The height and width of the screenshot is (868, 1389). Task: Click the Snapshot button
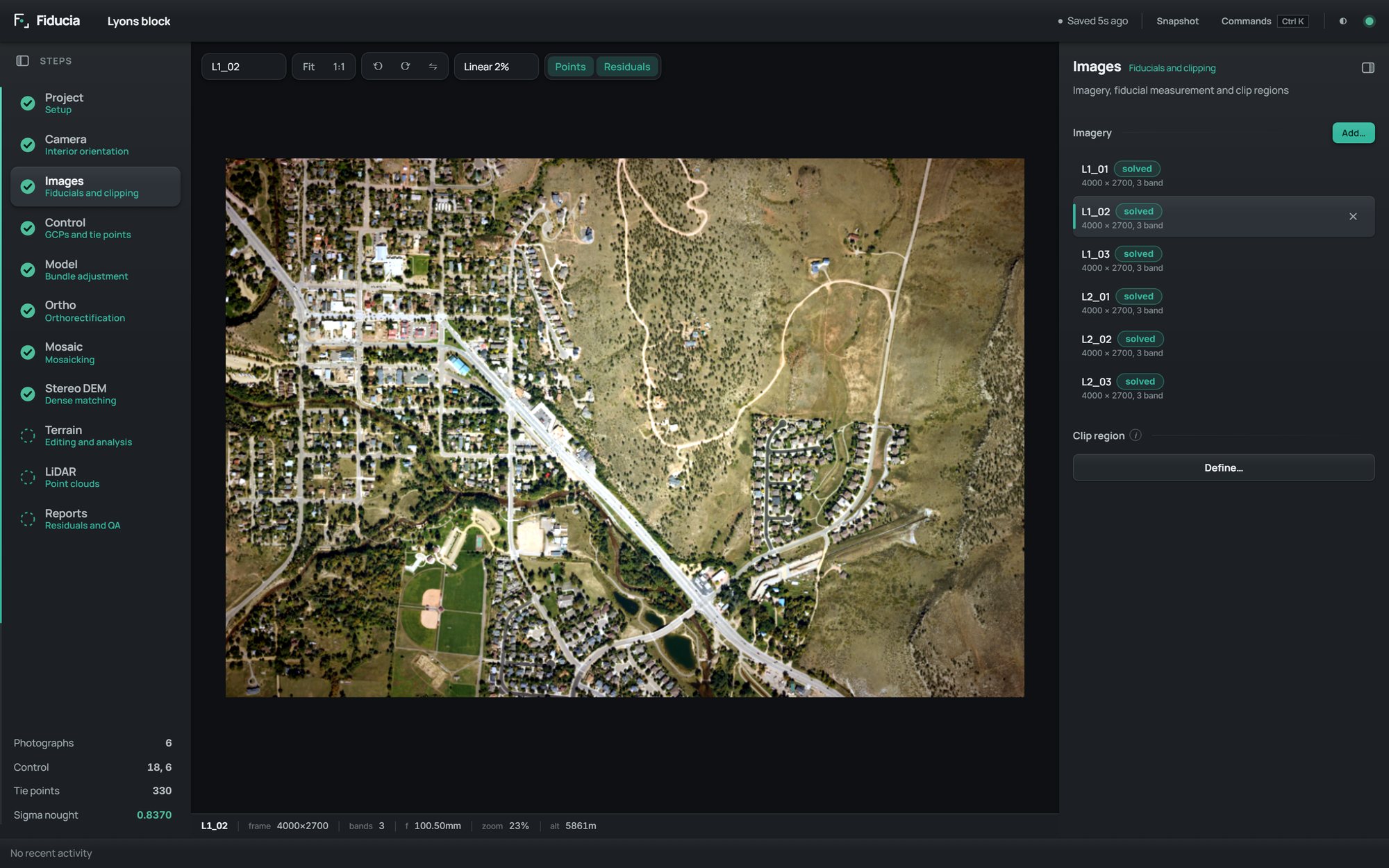pyautogui.click(x=1177, y=22)
